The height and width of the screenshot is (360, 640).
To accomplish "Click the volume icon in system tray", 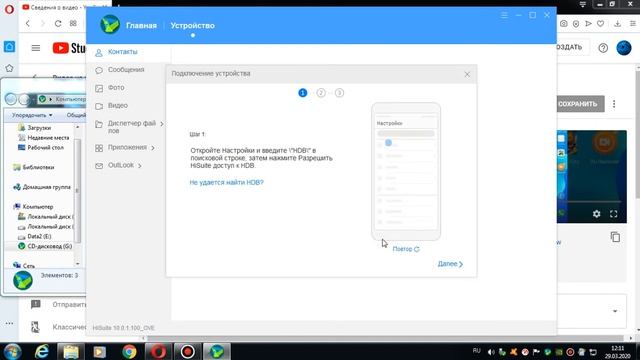I will (491, 352).
